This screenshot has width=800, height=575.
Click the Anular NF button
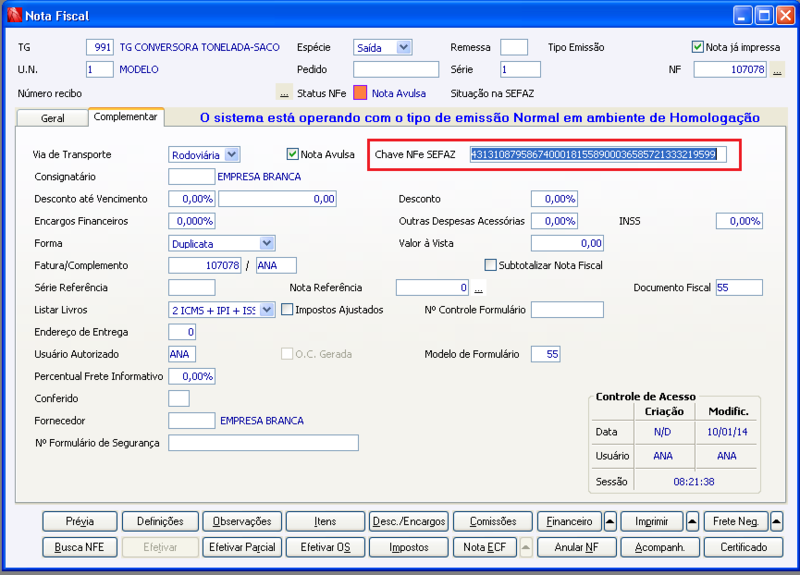[577, 547]
